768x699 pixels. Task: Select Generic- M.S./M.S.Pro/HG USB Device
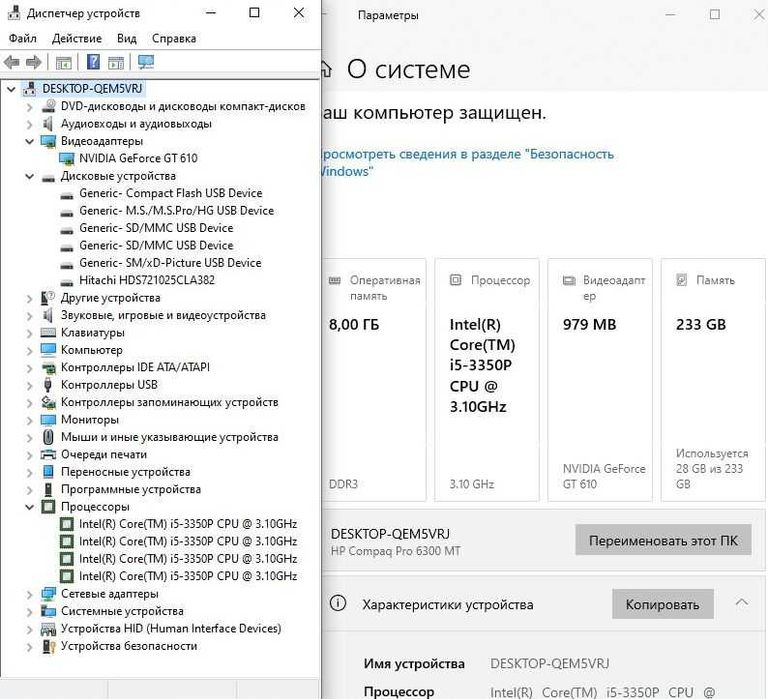coord(176,211)
